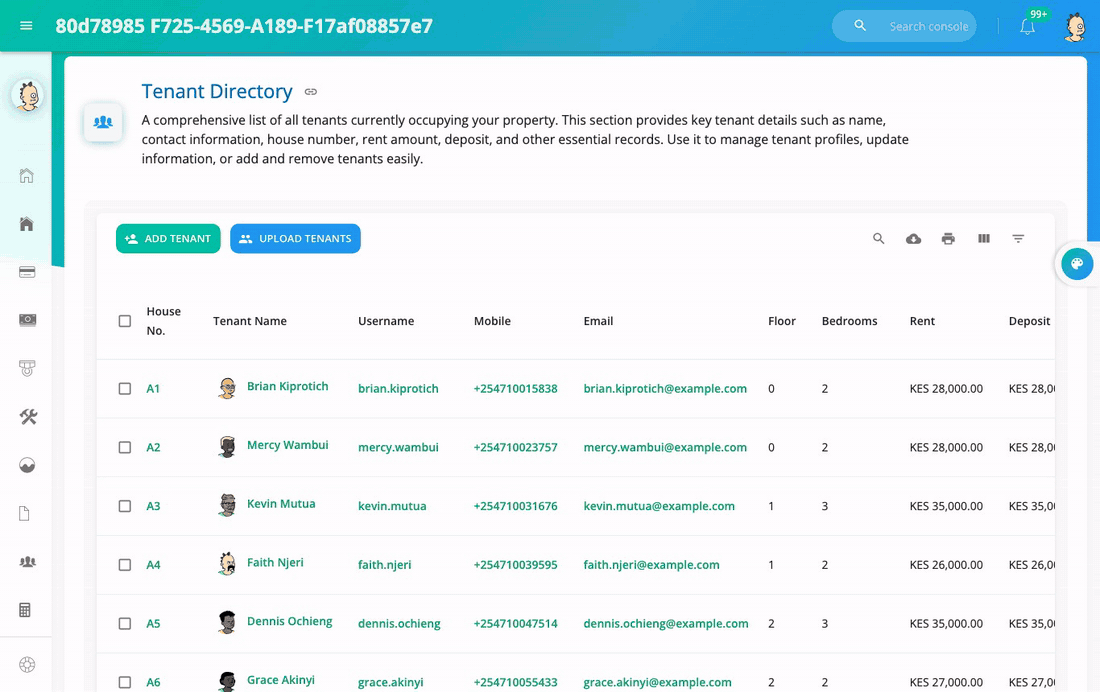The height and width of the screenshot is (692, 1100).
Task: Select the checkbox for row A3
Action: tap(125, 506)
